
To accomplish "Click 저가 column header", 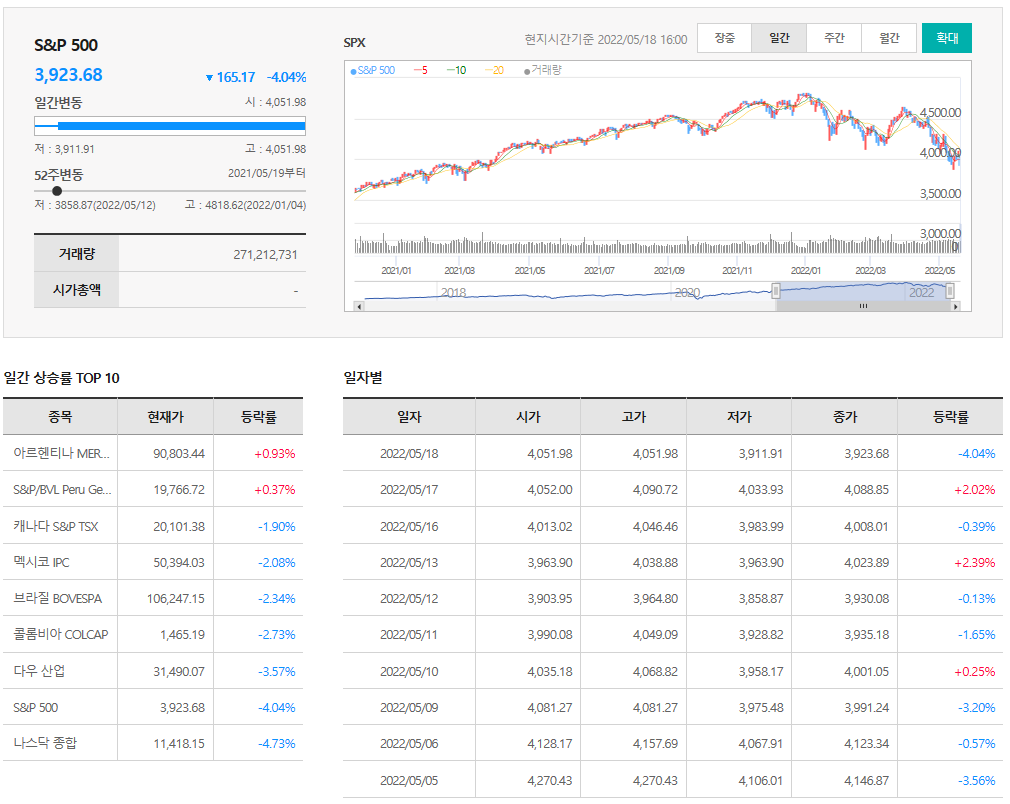I will click(x=739, y=417).
